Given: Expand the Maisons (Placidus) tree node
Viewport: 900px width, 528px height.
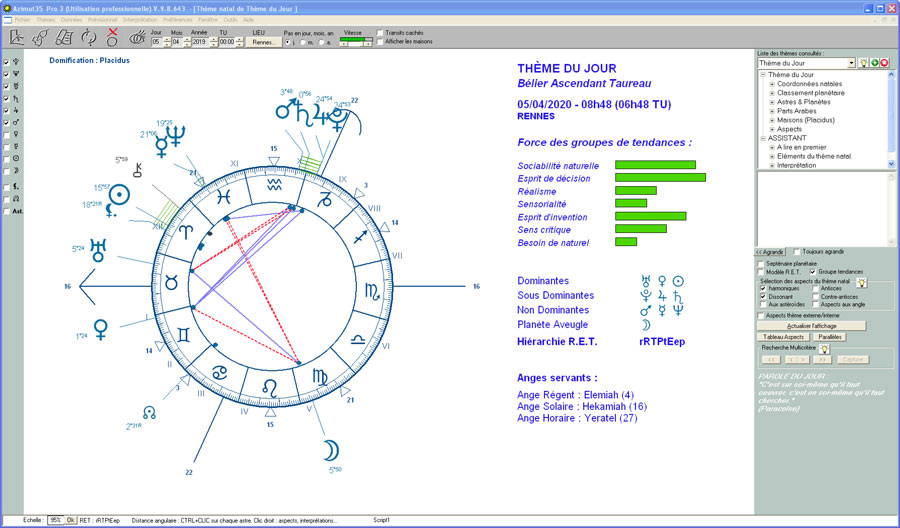Looking at the screenshot, I should pyautogui.click(x=772, y=120).
